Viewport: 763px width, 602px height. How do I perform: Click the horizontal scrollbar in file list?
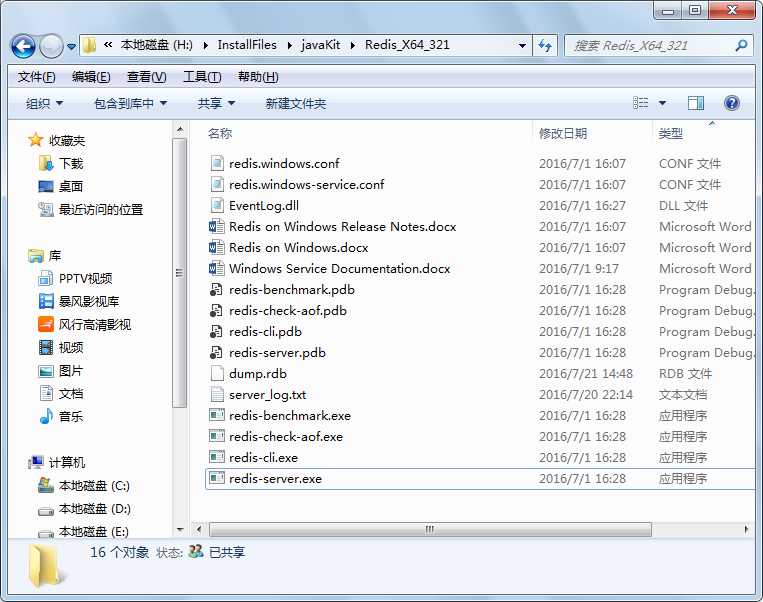point(430,529)
